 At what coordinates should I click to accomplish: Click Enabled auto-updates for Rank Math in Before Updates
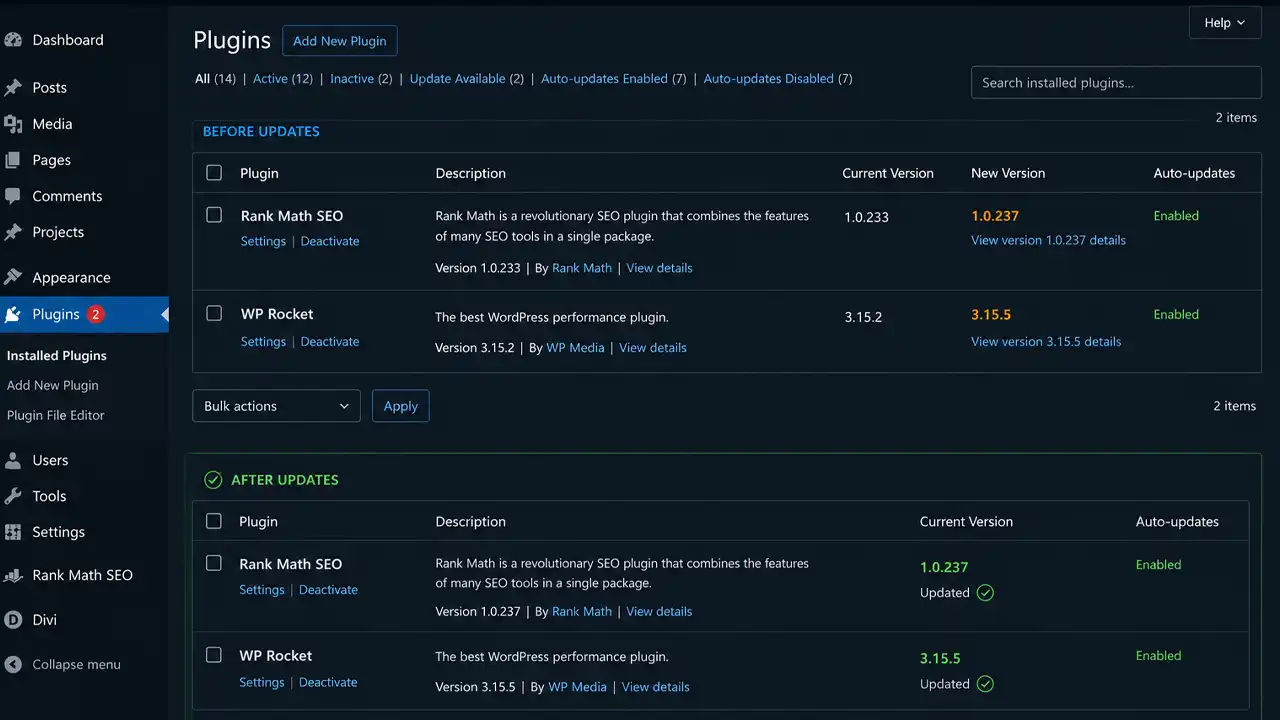[x=1176, y=216]
